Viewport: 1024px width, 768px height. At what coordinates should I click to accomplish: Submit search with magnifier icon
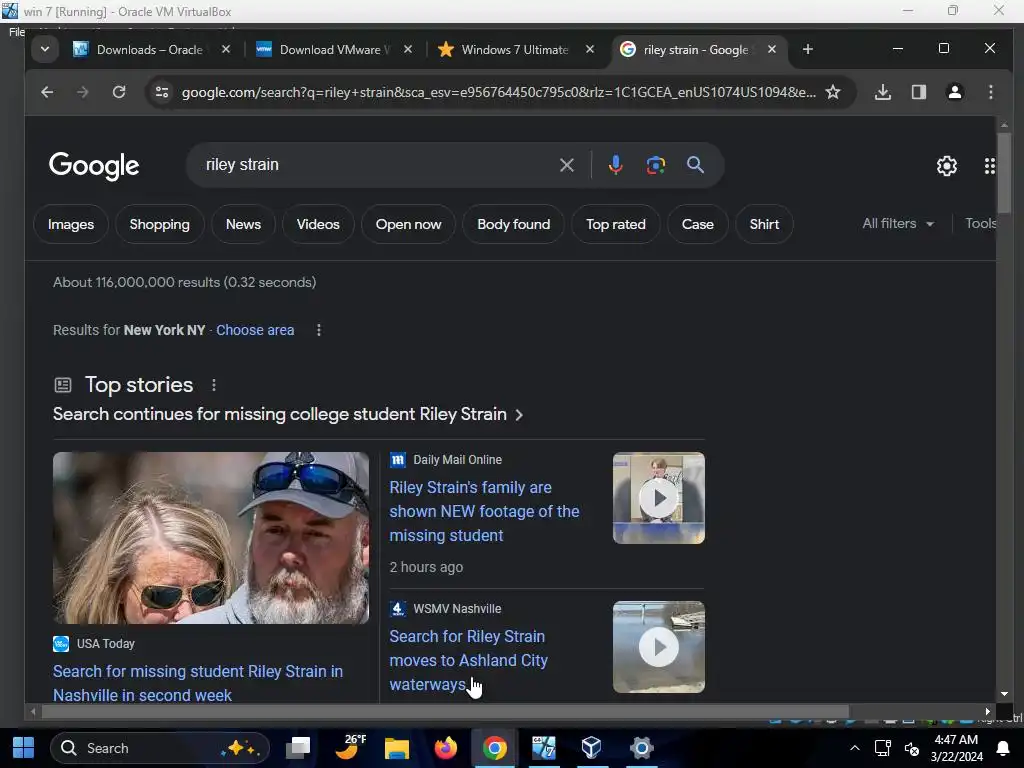696,165
